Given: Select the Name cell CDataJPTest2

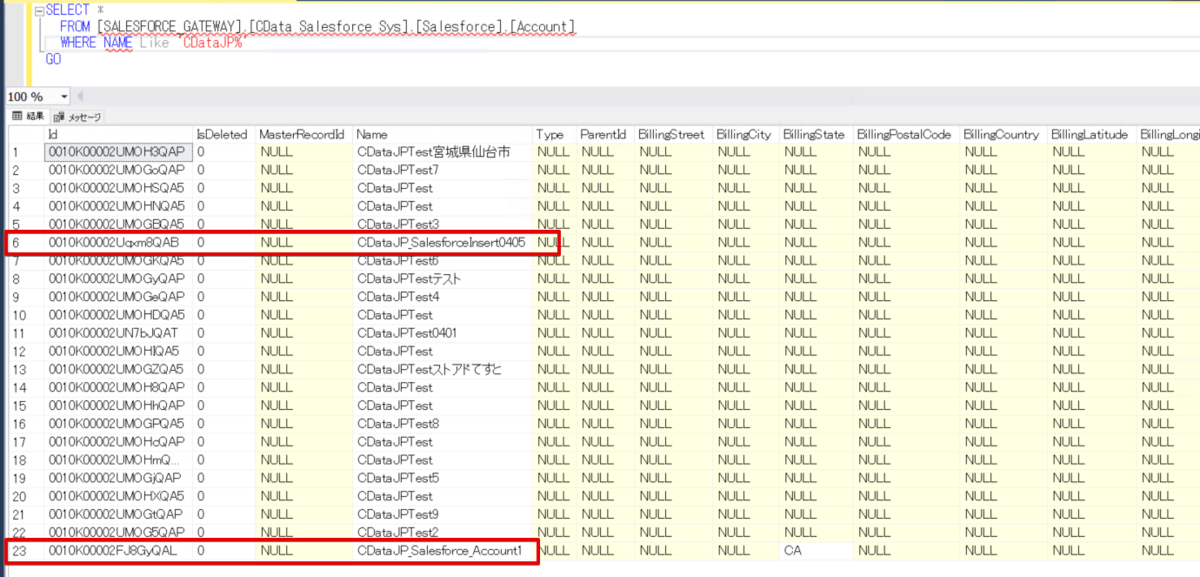Looking at the screenshot, I should (442, 532).
